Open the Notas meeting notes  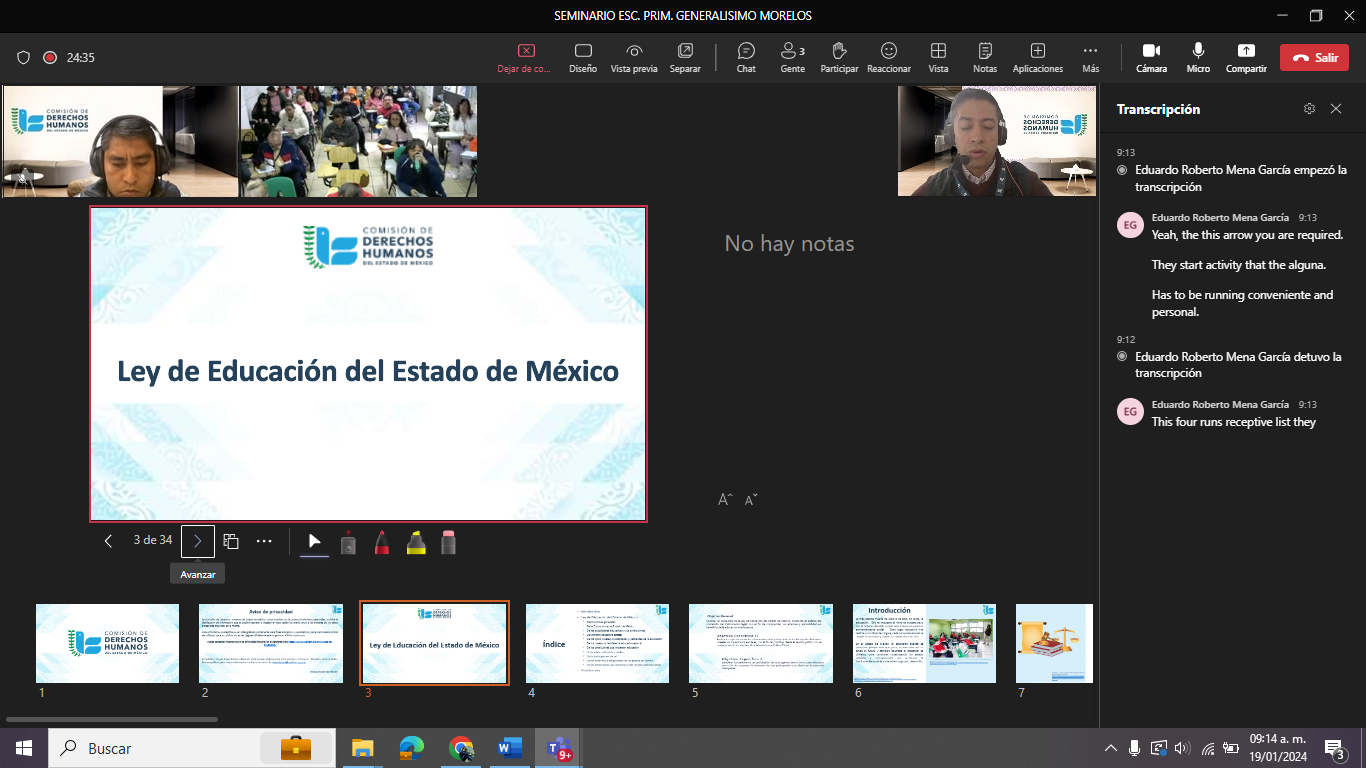tap(985, 57)
